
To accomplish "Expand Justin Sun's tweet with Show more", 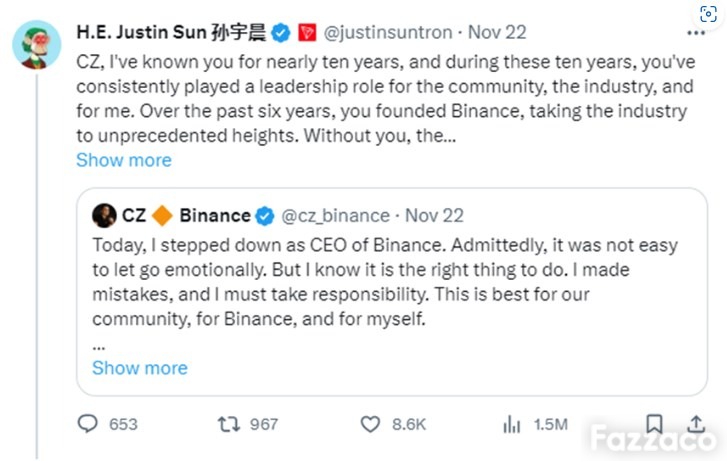I will pyautogui.click(x=124, y=160).
